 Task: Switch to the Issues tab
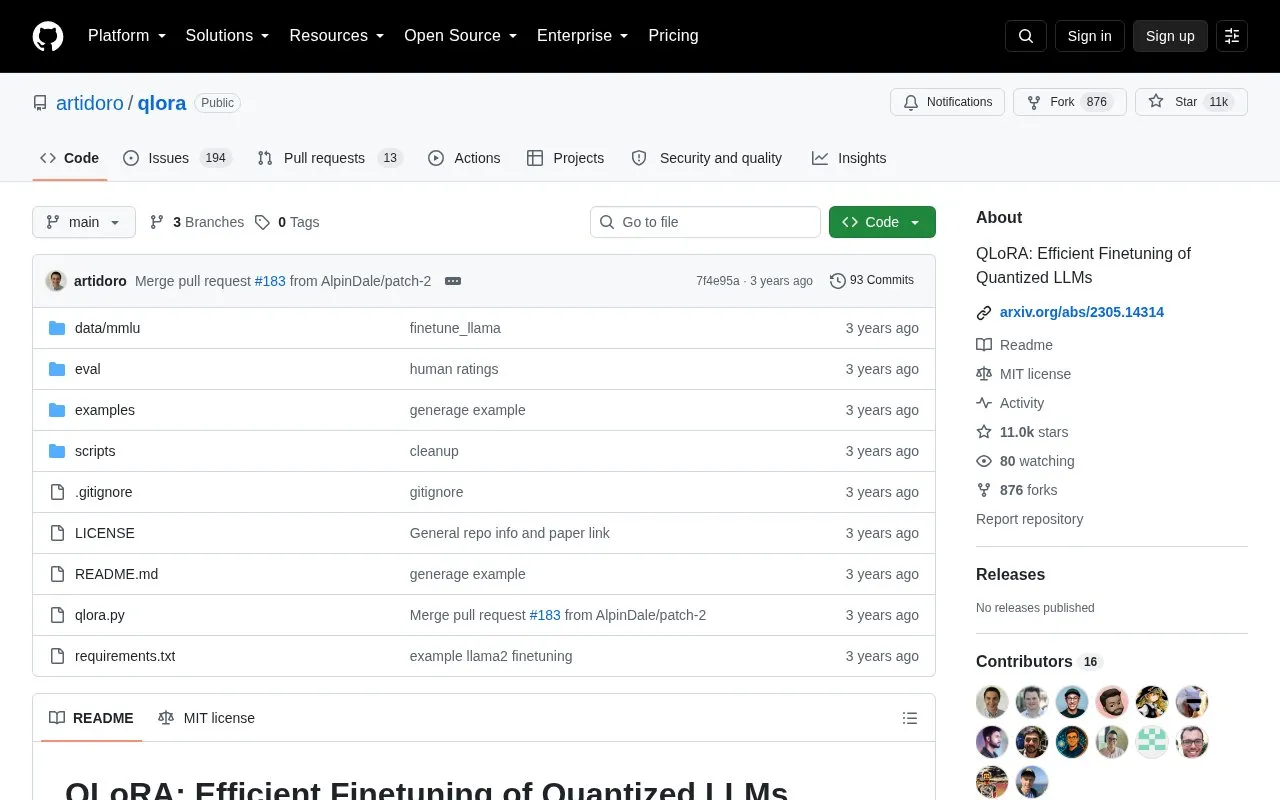[177, 158]
